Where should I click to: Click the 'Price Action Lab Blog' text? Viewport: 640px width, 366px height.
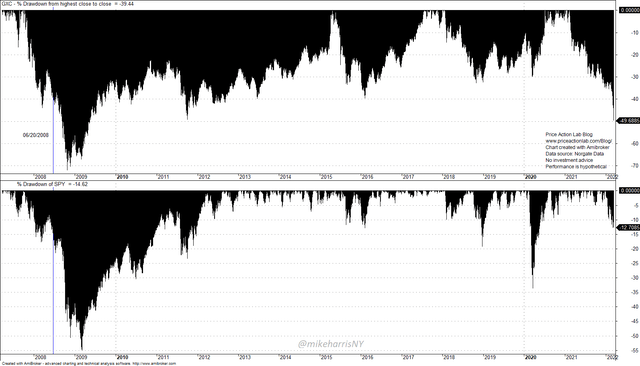(x=569, y=134)
